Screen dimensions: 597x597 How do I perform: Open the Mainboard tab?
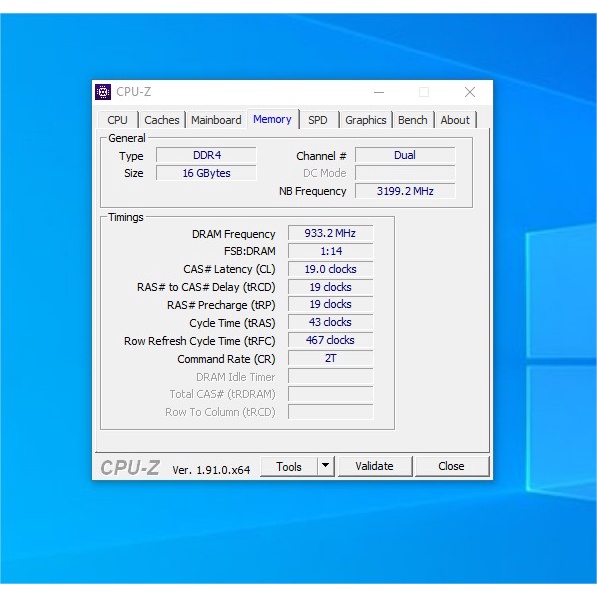(x=216, y=120)
